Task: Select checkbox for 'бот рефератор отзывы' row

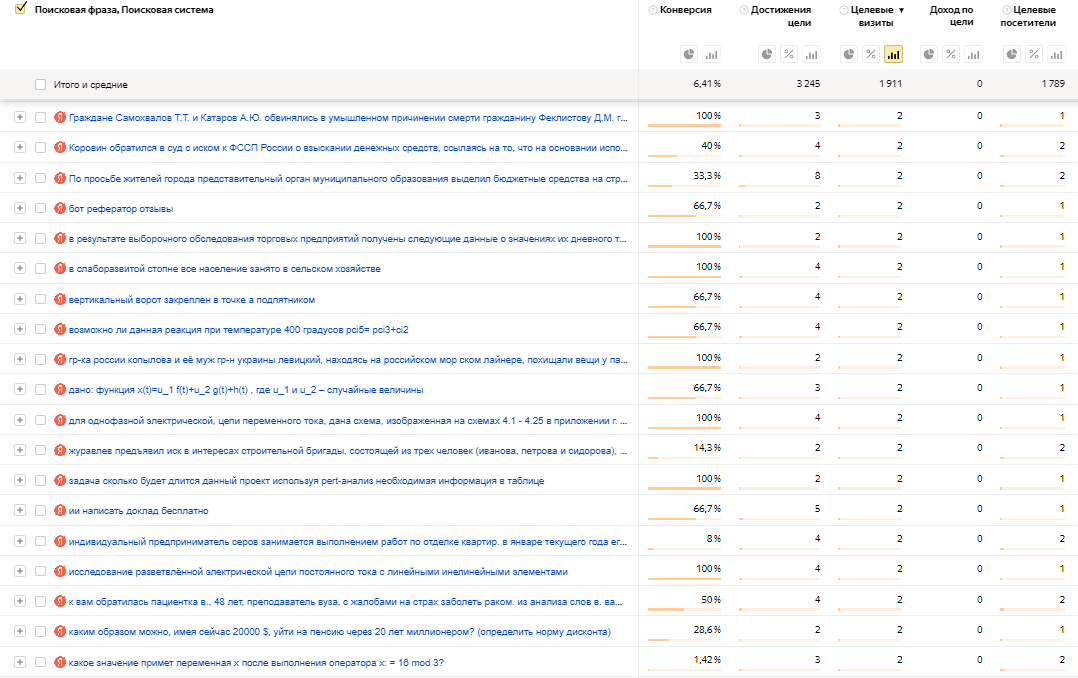Action: [41, 208]
